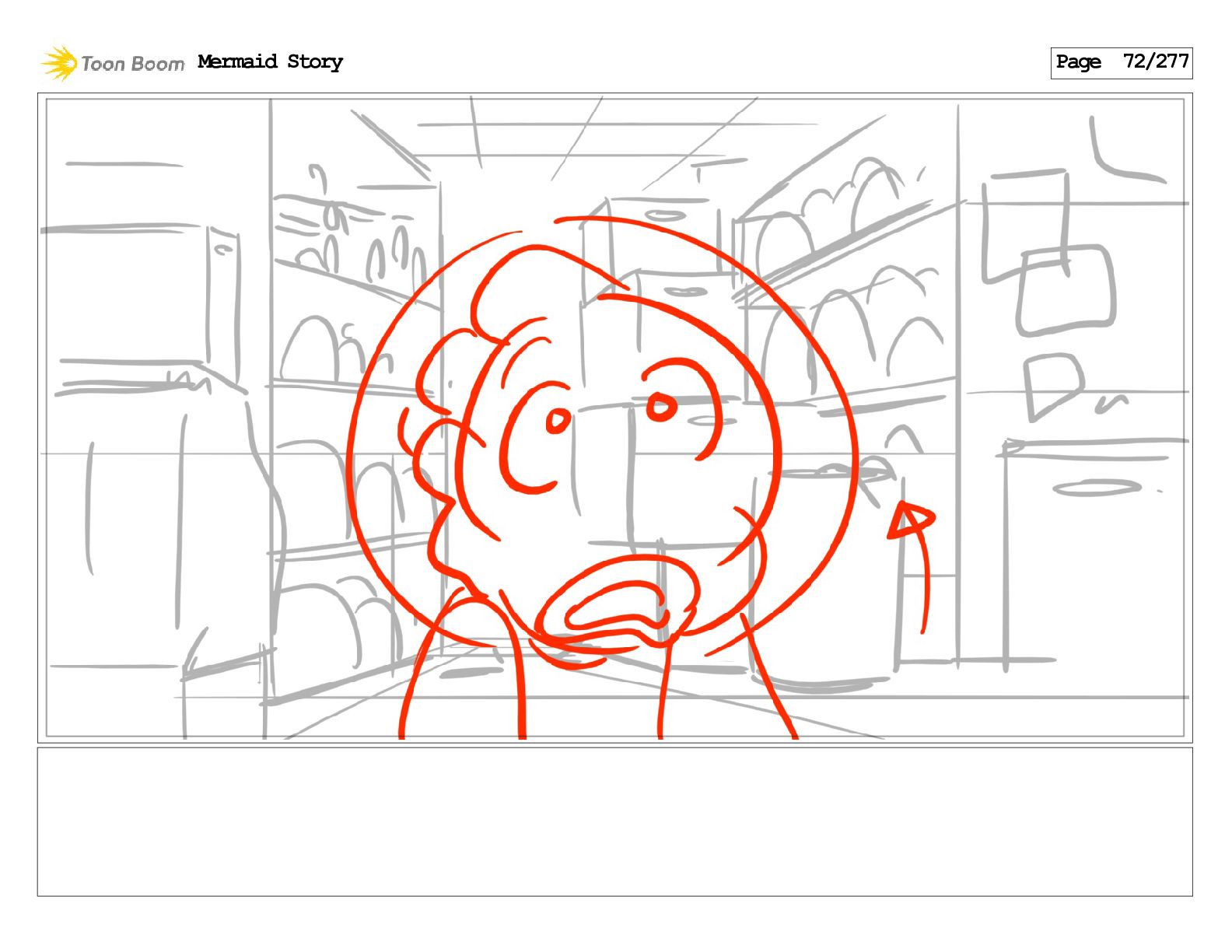
Task: Click the 'Mermaid Story' title text
Action: tap(270, 61)
